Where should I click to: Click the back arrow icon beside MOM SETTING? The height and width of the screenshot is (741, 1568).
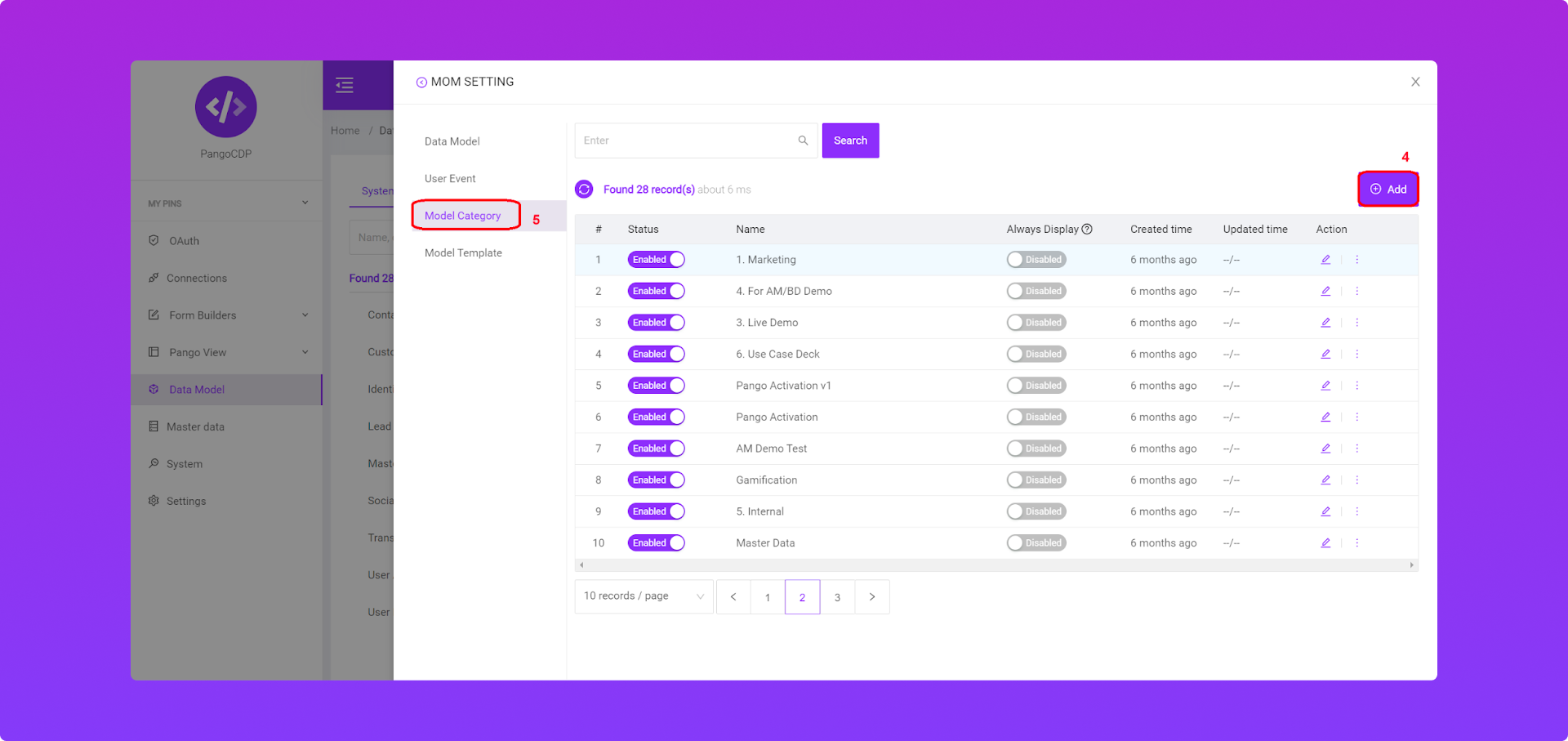(421, 83)
